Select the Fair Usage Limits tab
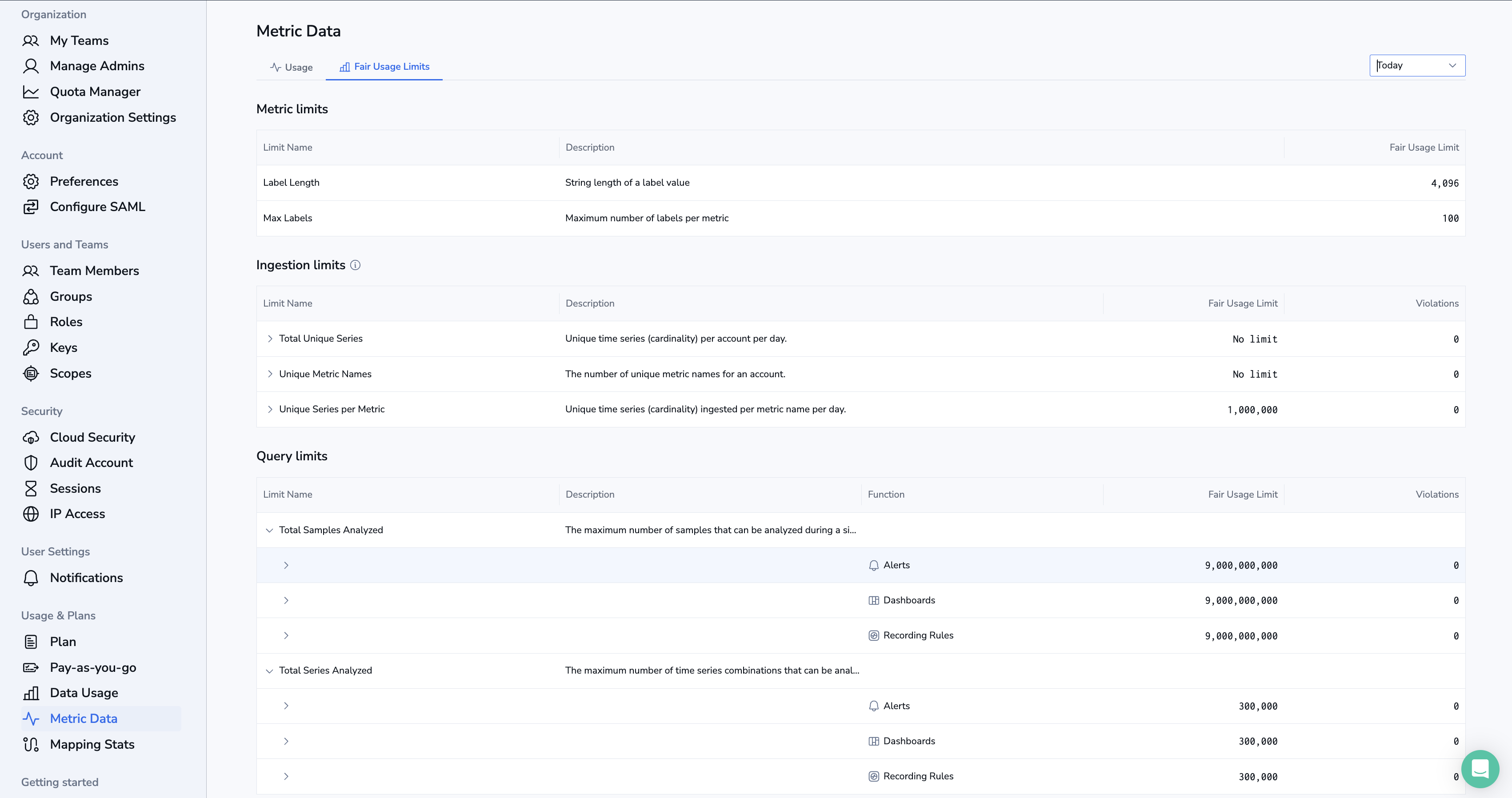1512x798 pixels. pyautogui.click(x=384, y=67)
